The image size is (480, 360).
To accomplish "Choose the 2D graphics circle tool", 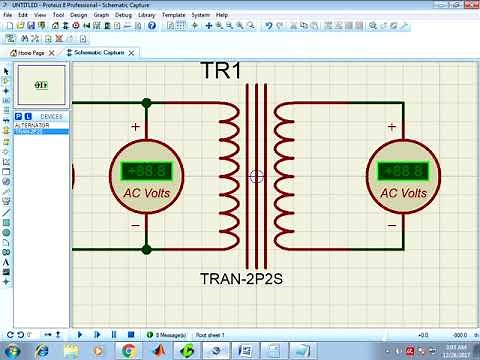I will 6,232.
